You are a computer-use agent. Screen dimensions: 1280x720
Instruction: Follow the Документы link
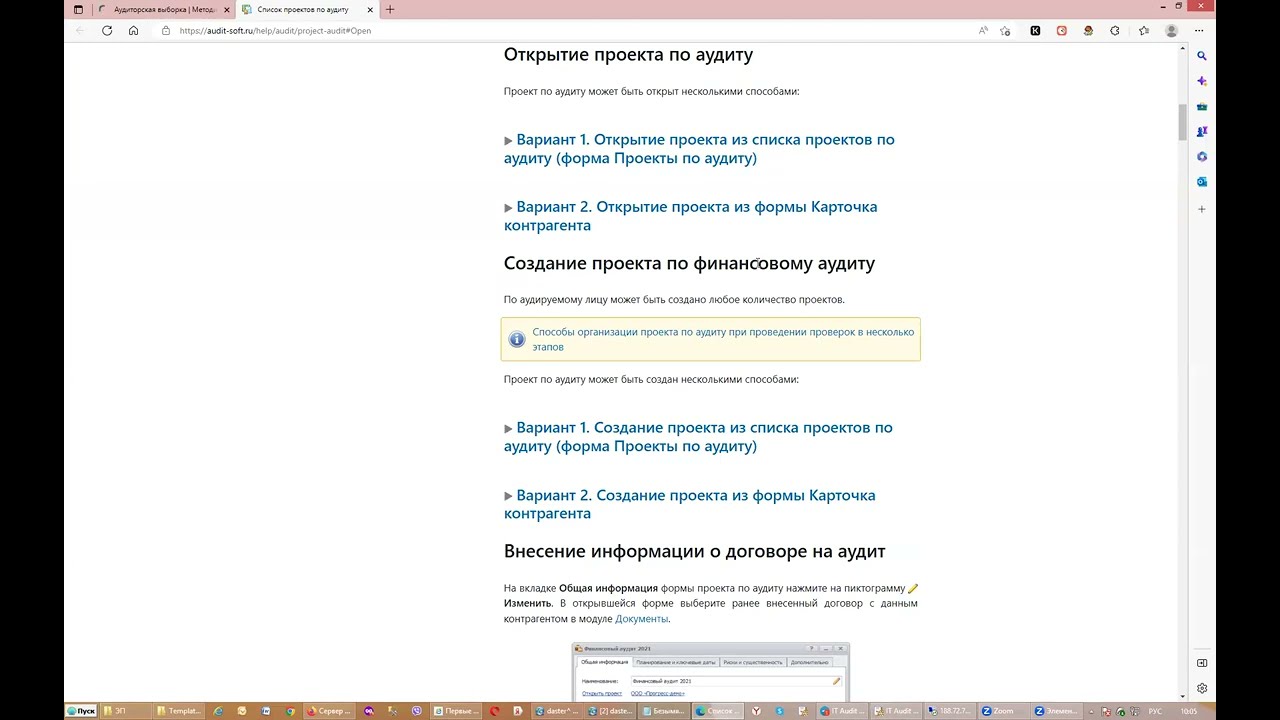641,619
